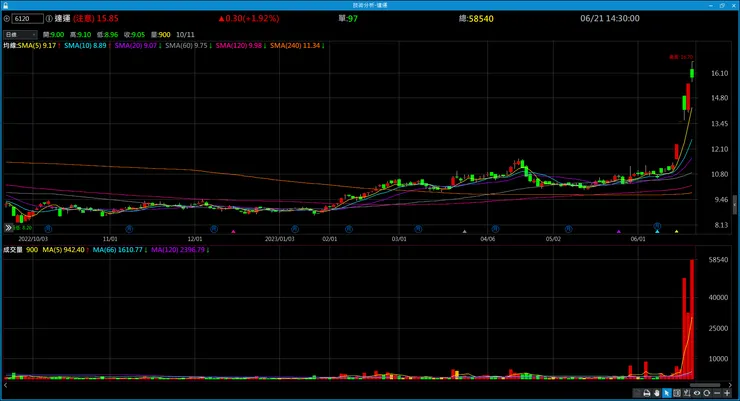Click the monthly marker right of 02/01
The height and width of the screenshot is (401, 740).
349,229
